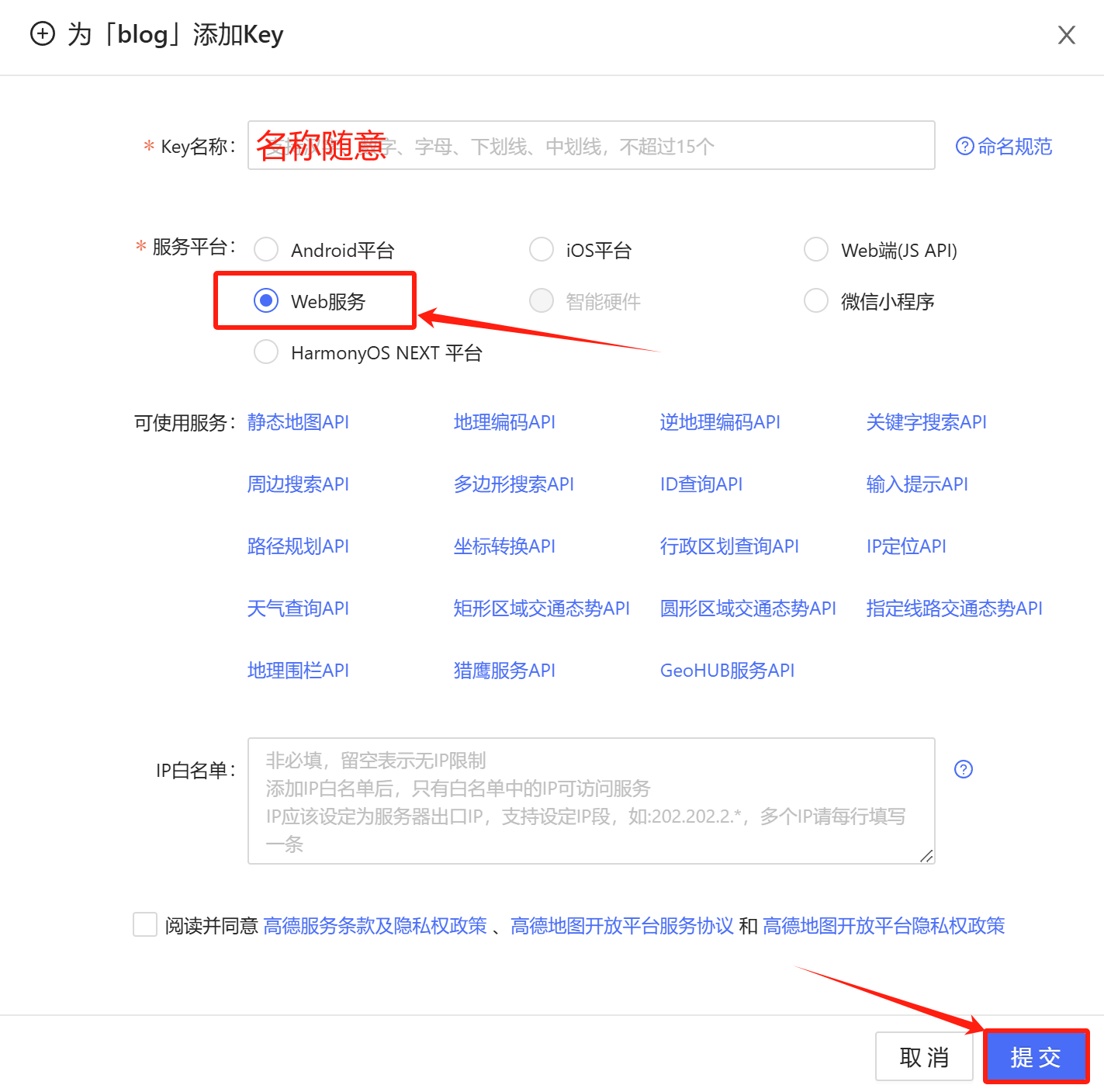Select the 智能硬件 radio button

click(x=542, y=300)
